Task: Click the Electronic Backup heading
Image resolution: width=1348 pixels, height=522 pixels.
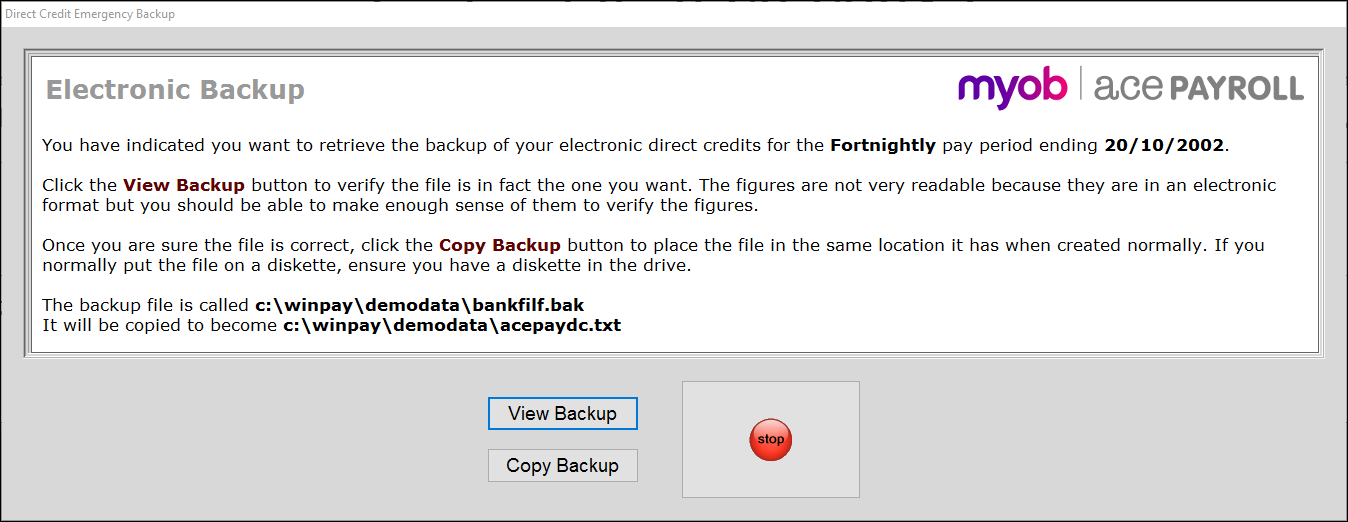Action: 175,89
